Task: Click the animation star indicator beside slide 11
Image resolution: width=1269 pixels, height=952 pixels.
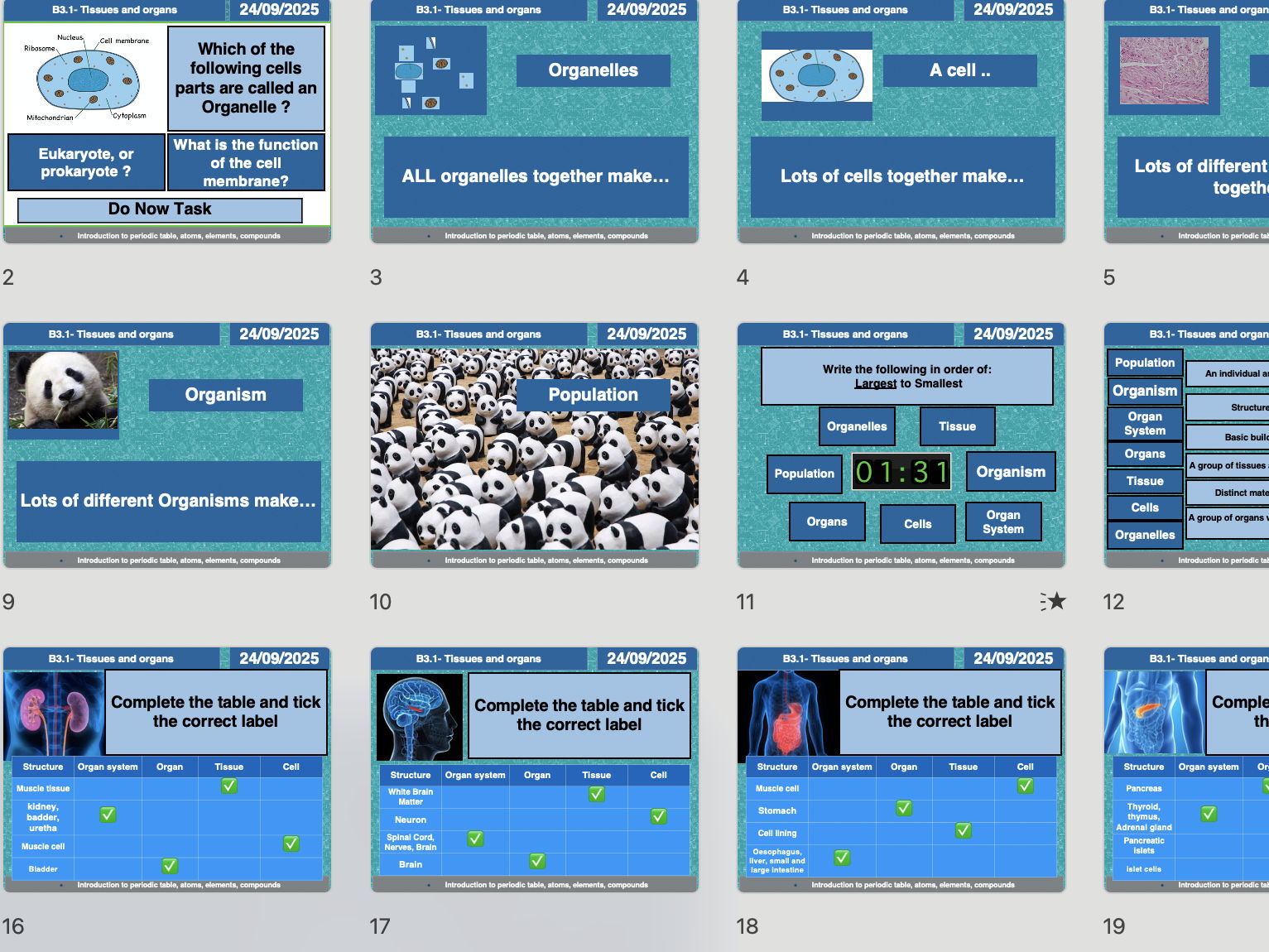Action: click(1052, 602)
